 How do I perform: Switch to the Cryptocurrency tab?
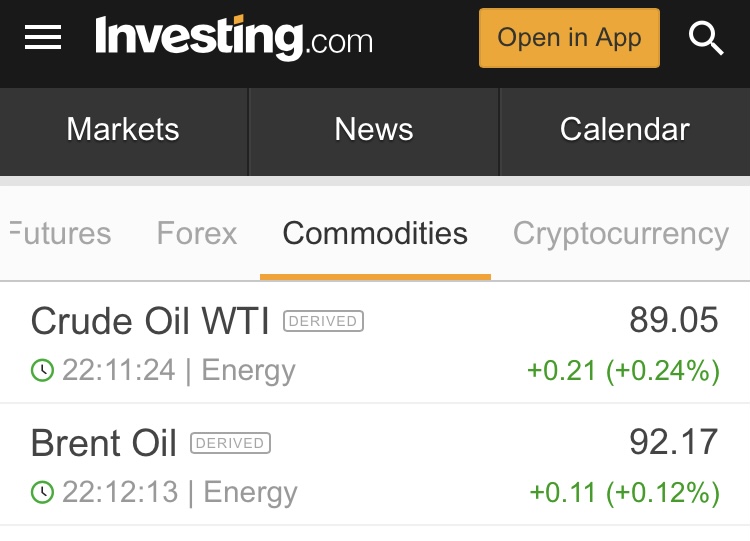620,234
